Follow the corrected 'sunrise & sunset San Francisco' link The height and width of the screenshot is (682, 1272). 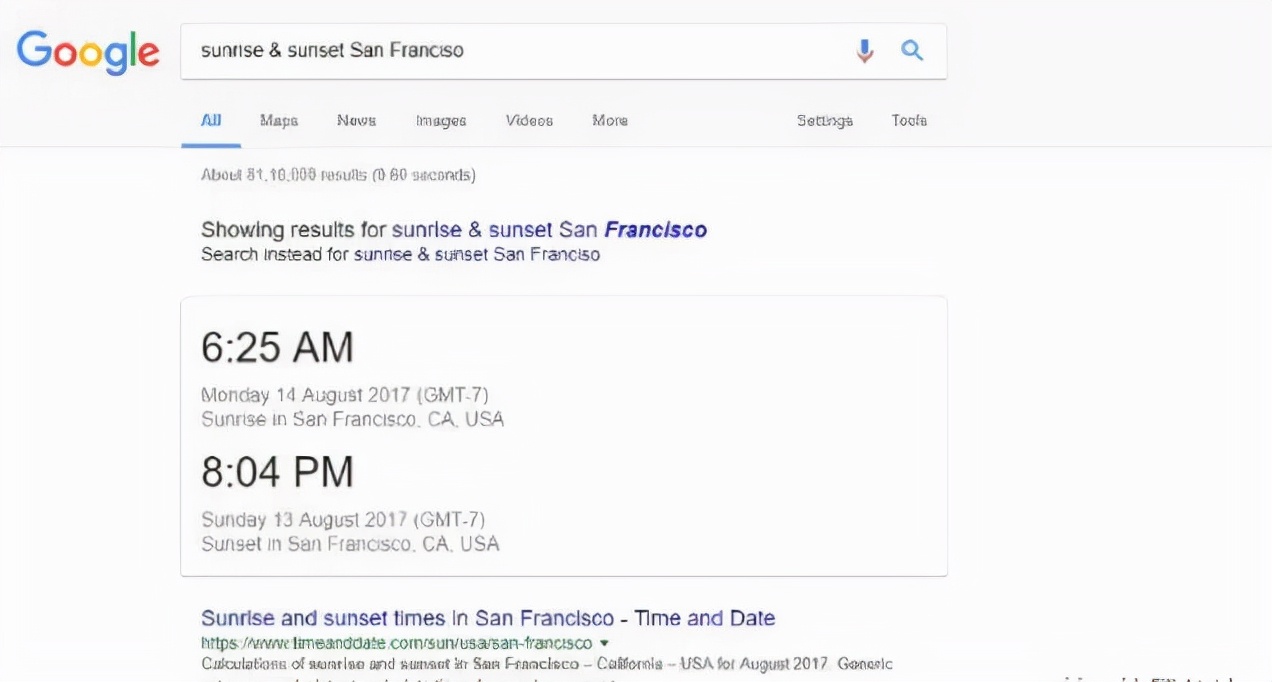click(x=549, y=230)
